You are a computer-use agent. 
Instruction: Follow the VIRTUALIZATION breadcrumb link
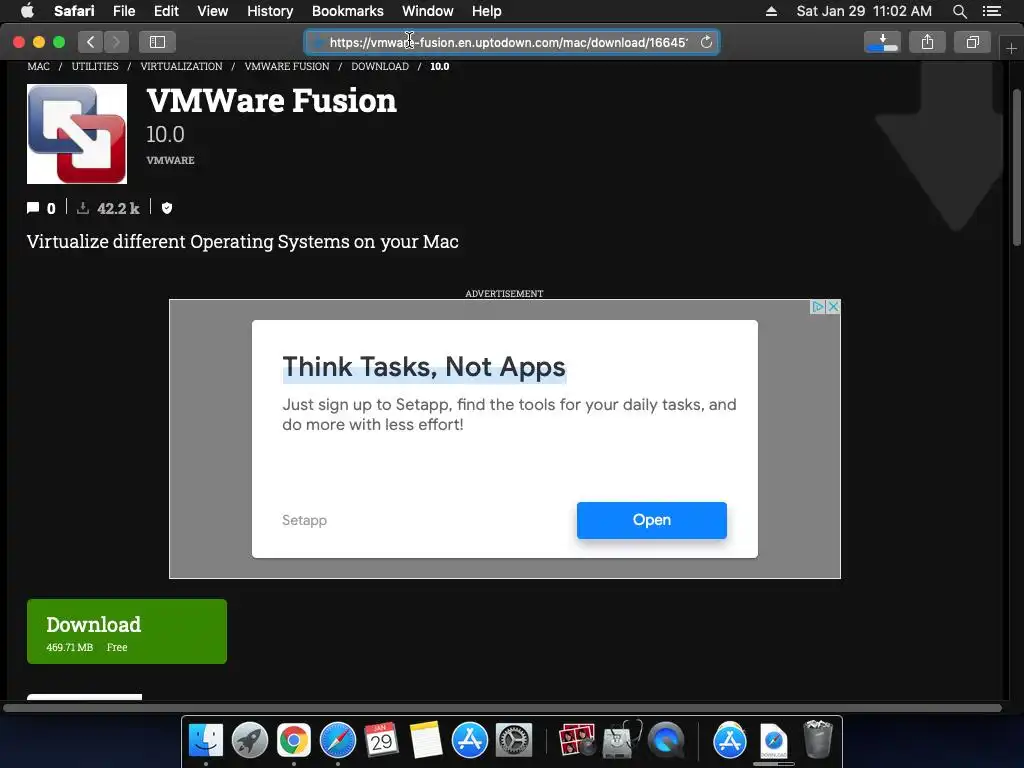point(182,67)
